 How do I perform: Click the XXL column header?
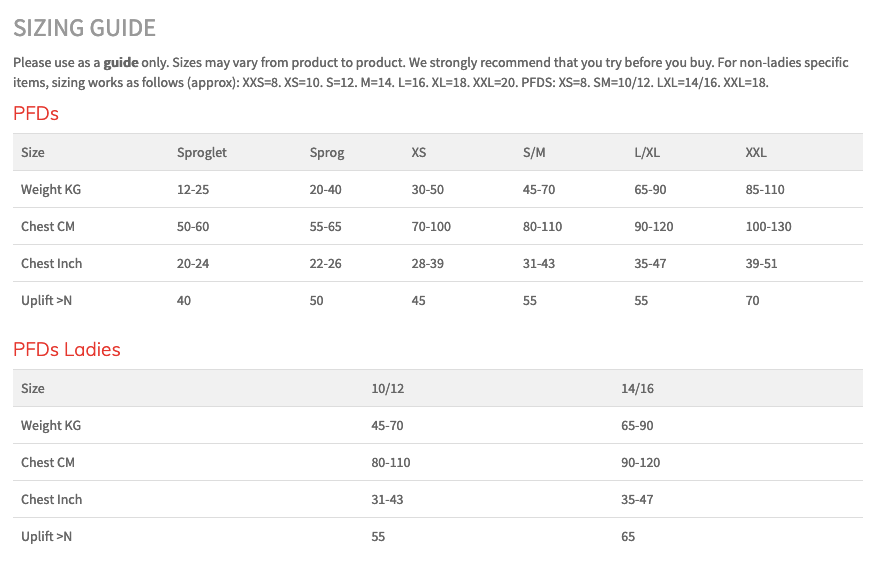click(756, 152)
